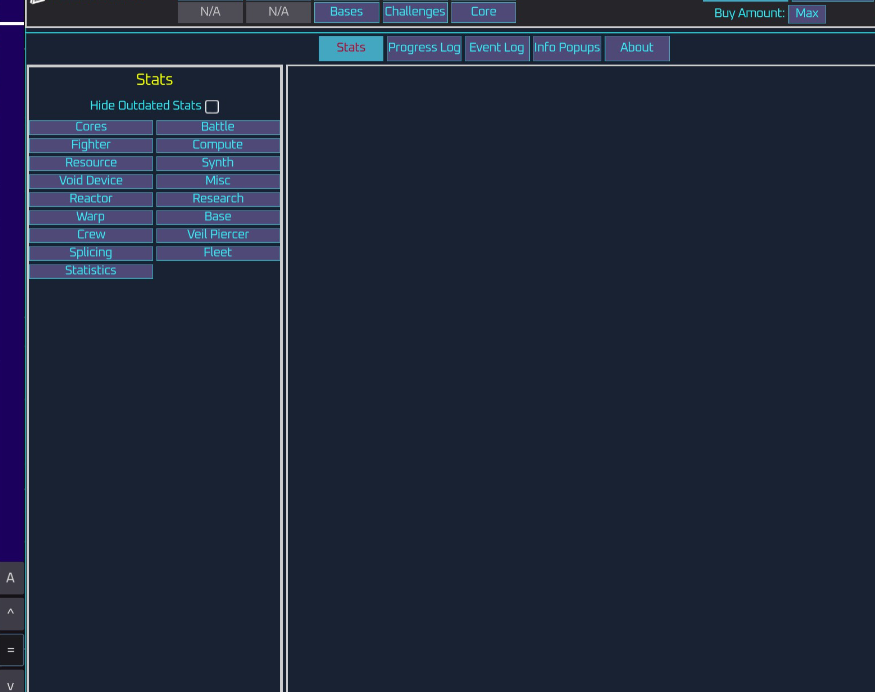
Task: Open the Core screen
Action: click(x=483, y=12)
